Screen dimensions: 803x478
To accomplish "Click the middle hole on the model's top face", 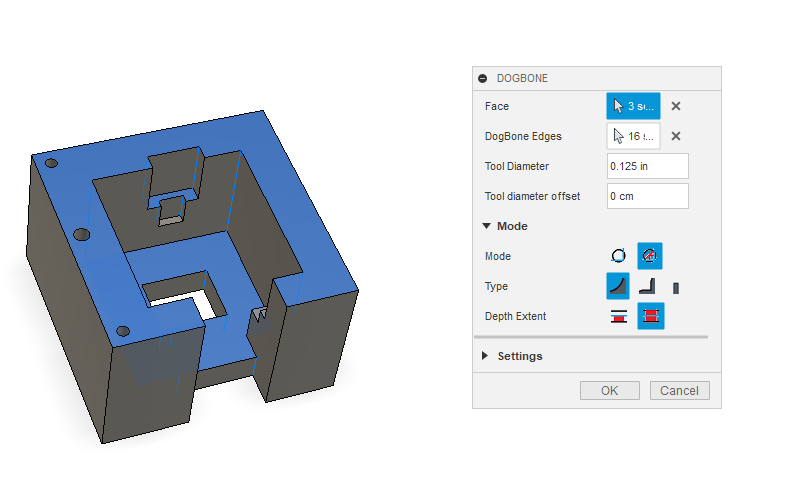I will point(81,235).
